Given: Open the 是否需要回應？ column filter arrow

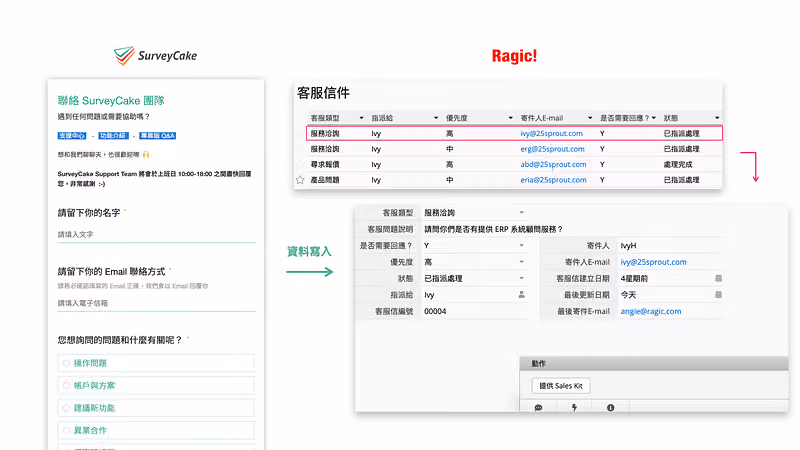Looking at the screenshot, I should (x=654, y=118).
